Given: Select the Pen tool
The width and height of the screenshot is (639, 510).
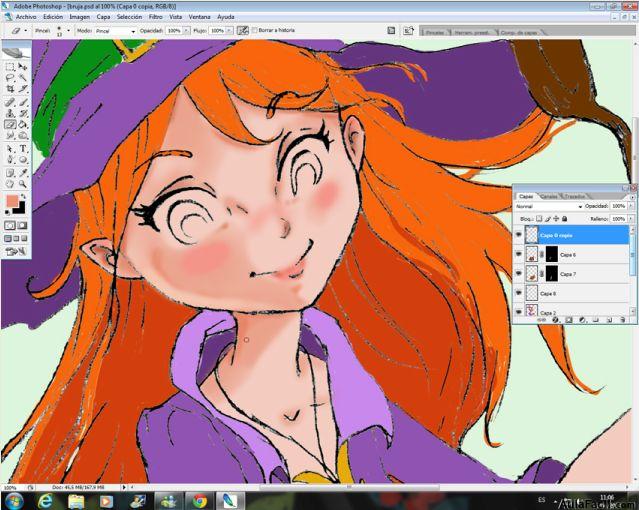Looking at the screenshot, I should click(x=10, y=160).
